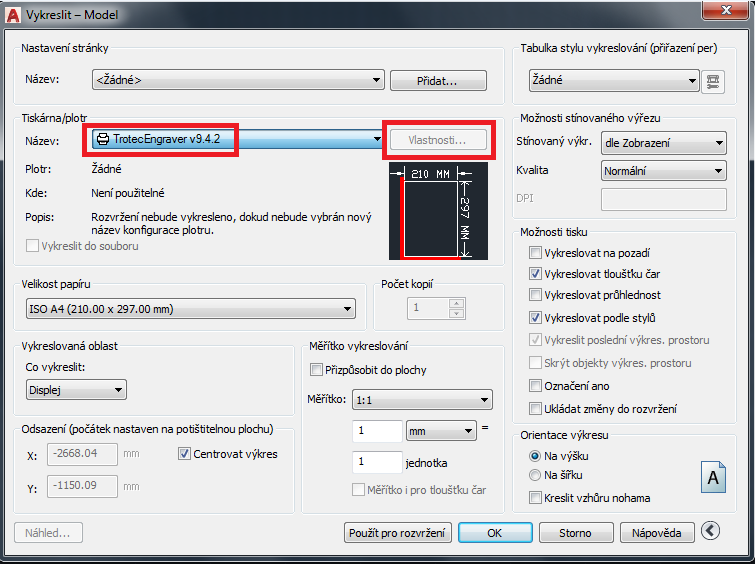Screen dimensions: 755x564
Task: Click the collapse dialog arrow icon
Action: [711, 532]
